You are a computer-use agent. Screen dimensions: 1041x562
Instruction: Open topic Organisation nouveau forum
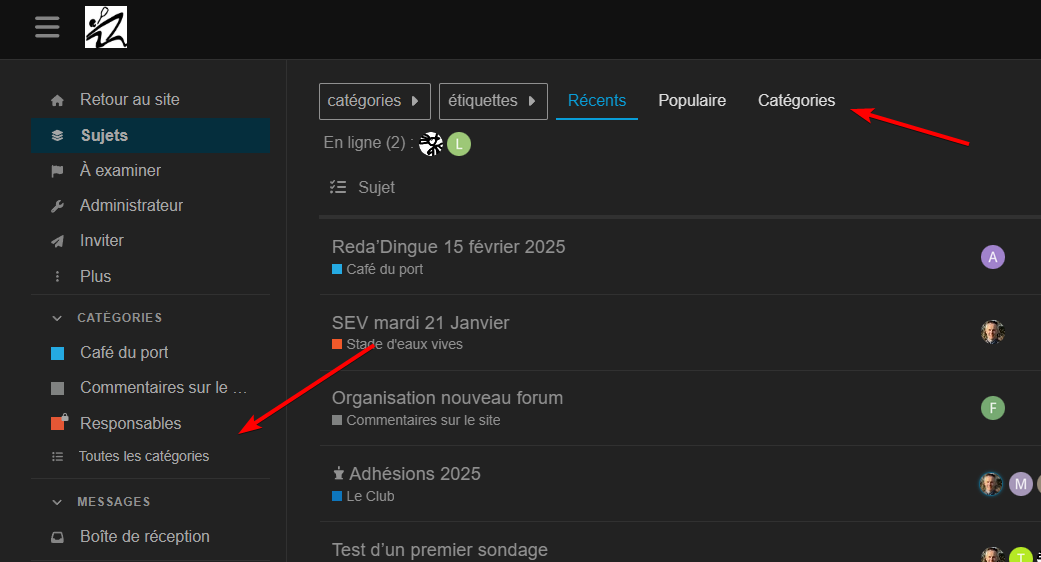click(x=447, y=398)
